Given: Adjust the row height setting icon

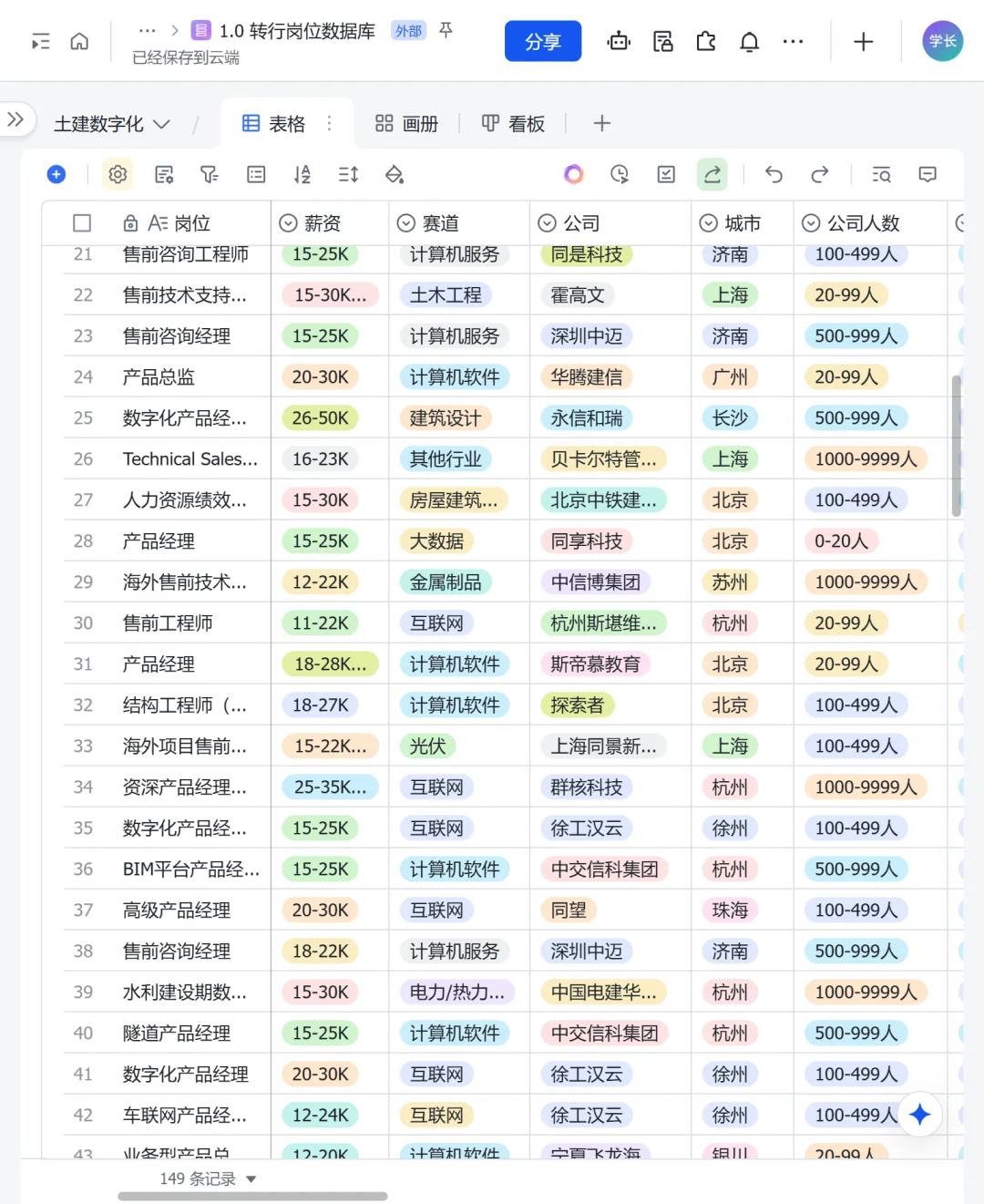Looking at the screenshot, I should click(347, 174).
